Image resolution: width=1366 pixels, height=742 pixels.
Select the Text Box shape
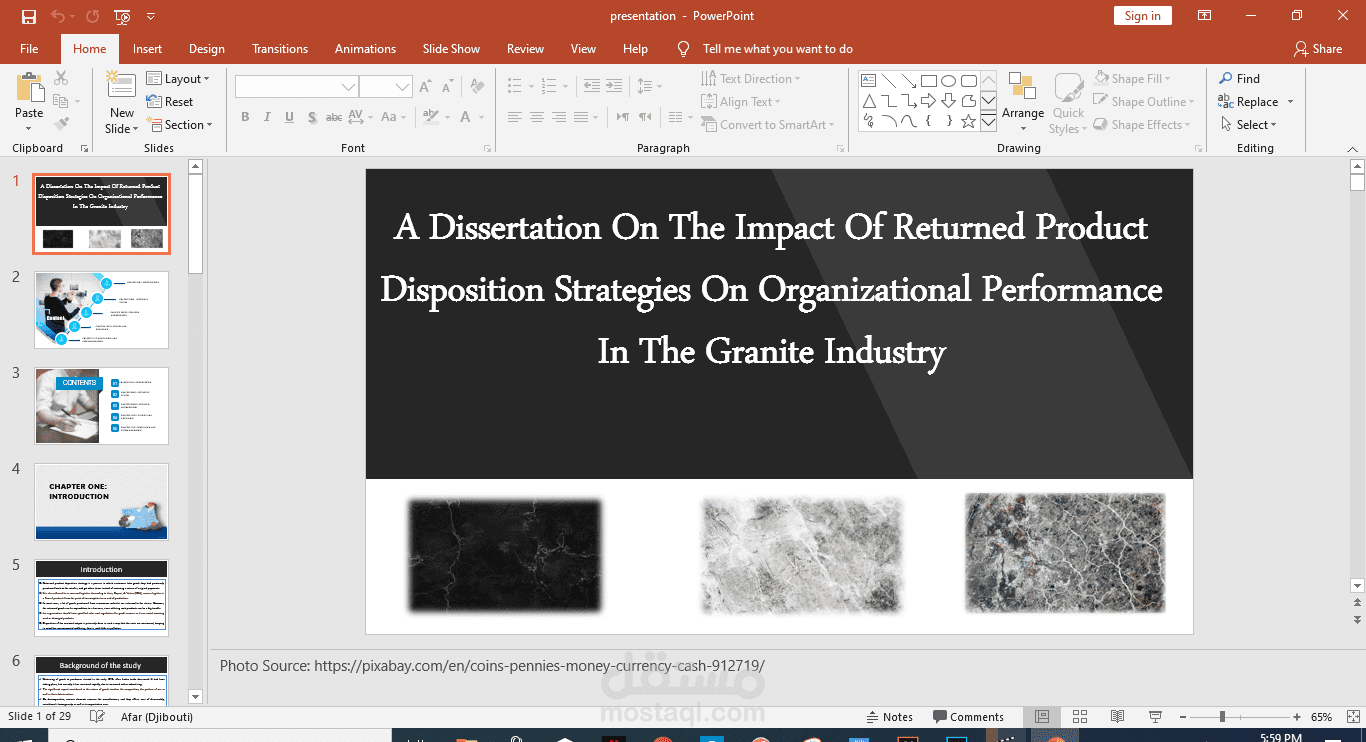click(x=868, y=81)
